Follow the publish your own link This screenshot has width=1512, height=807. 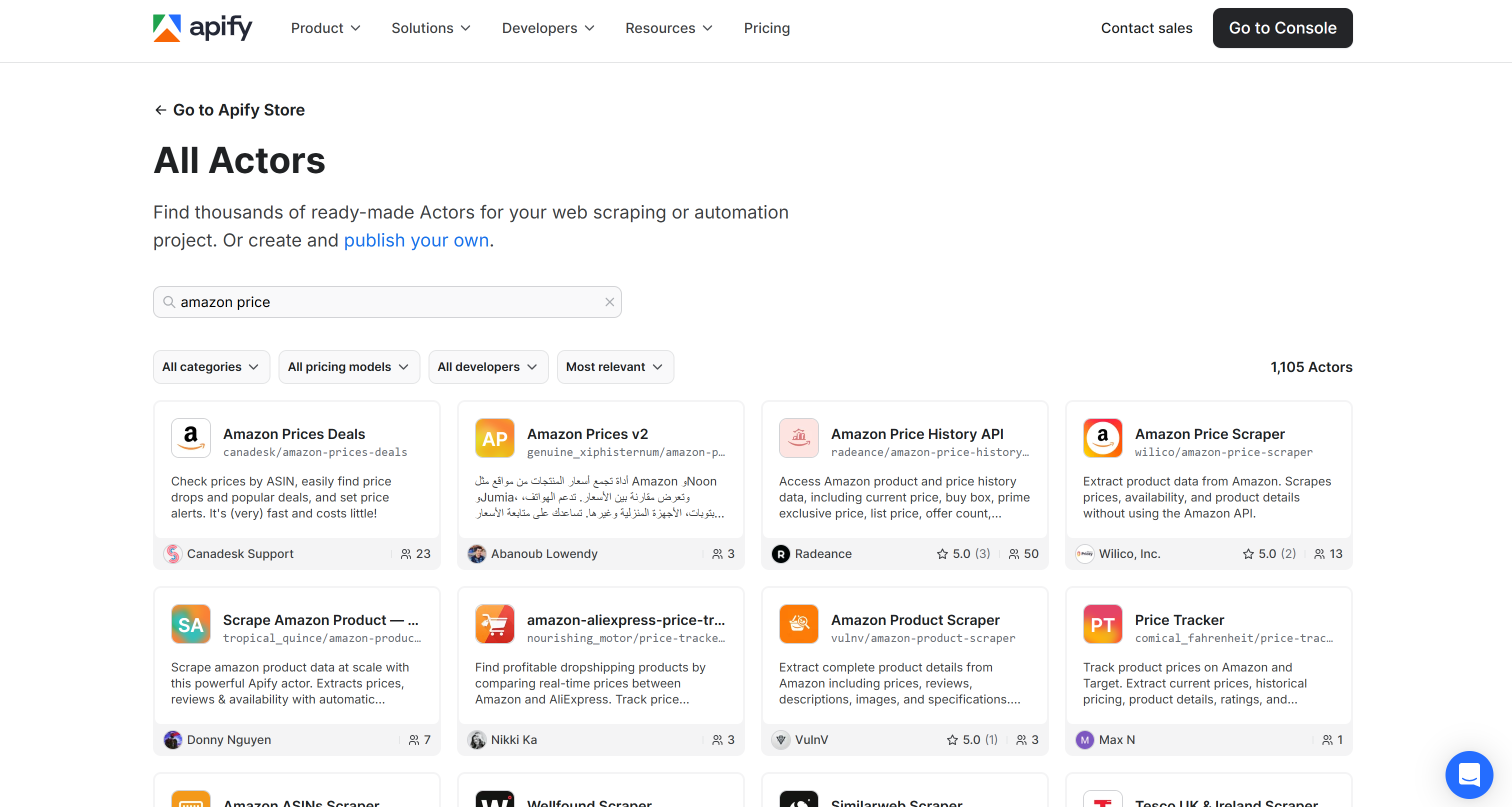416,240
